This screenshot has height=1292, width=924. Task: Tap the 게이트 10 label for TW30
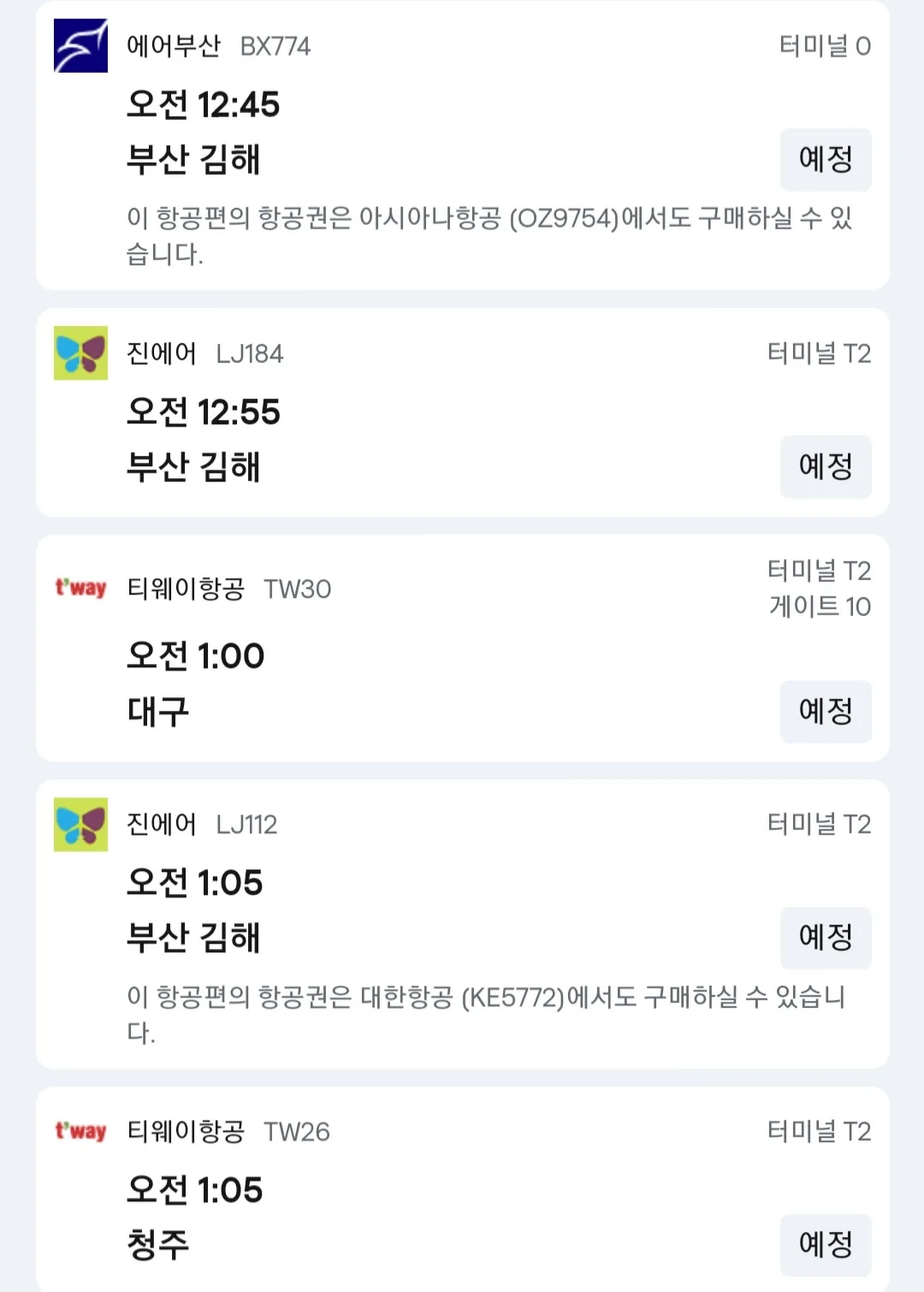[820, 606]
